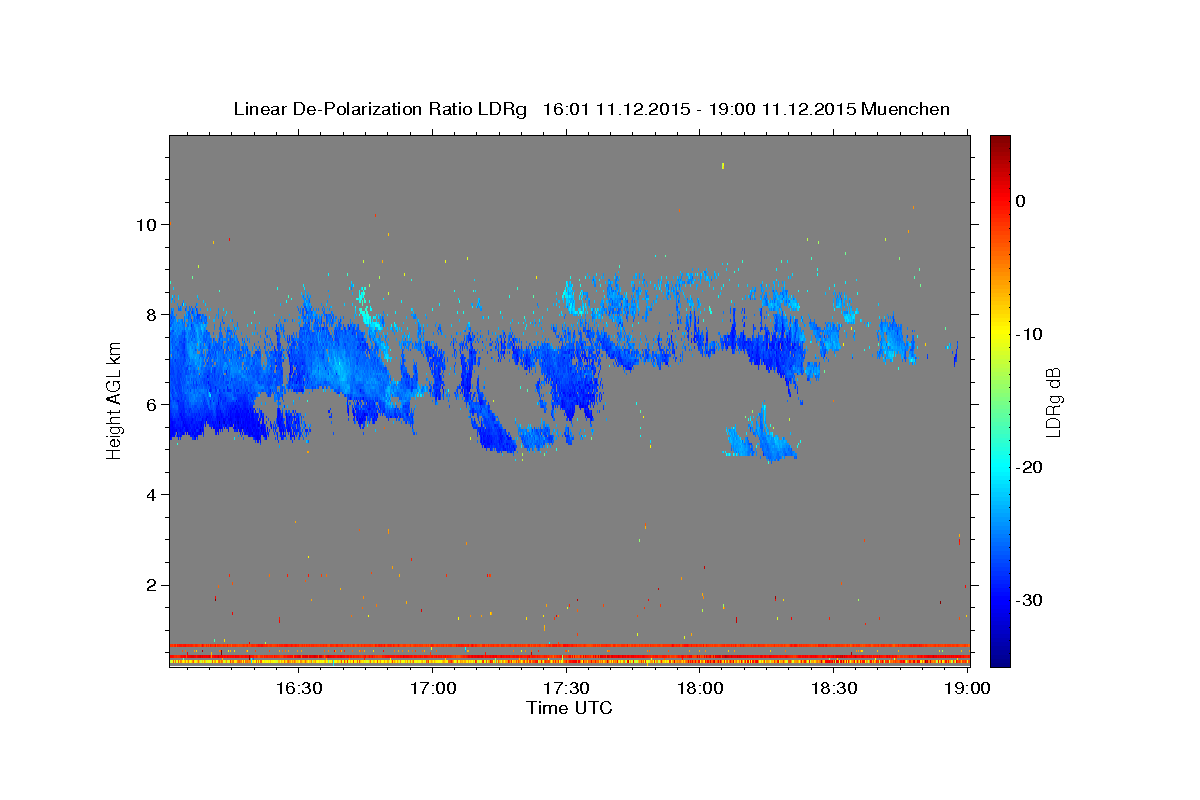Click the colorbar label '-10'
The image size is (1200, 800).
[1030, 334]
